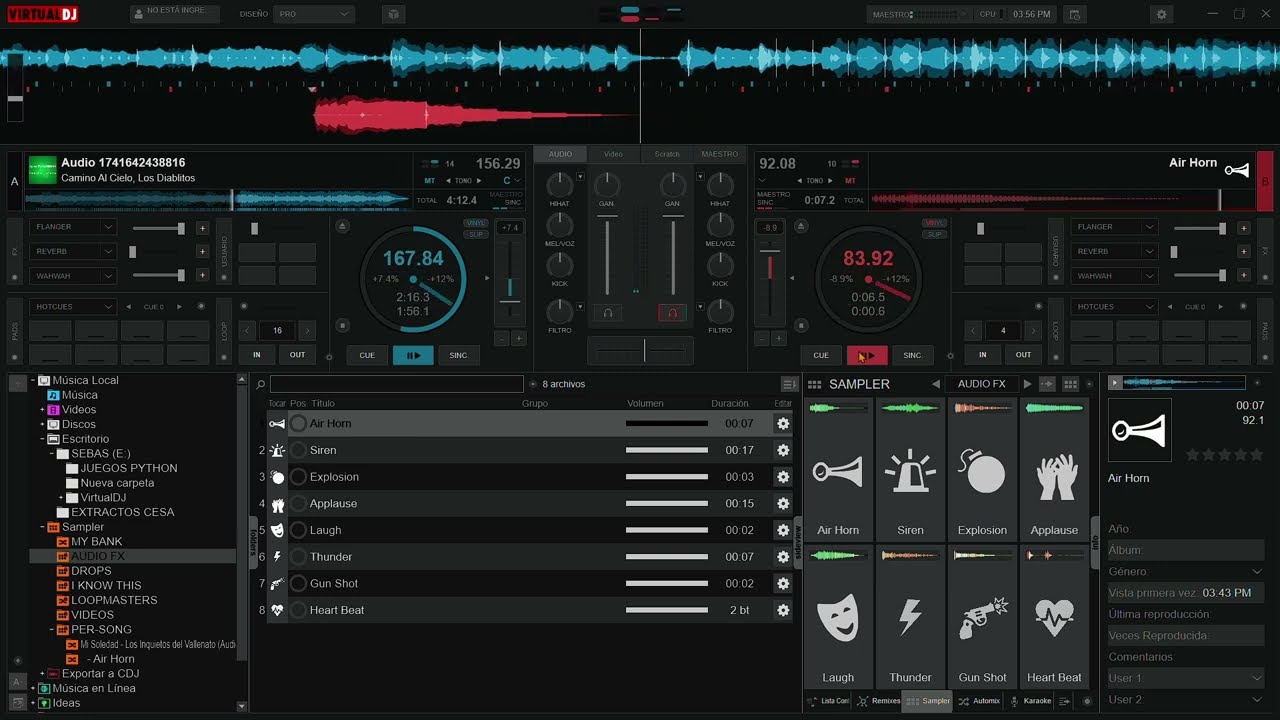Click the Air Horn cover art thumbnail
The image size is (1280, 720).
pyautogui.click(x=1140, y=430)
